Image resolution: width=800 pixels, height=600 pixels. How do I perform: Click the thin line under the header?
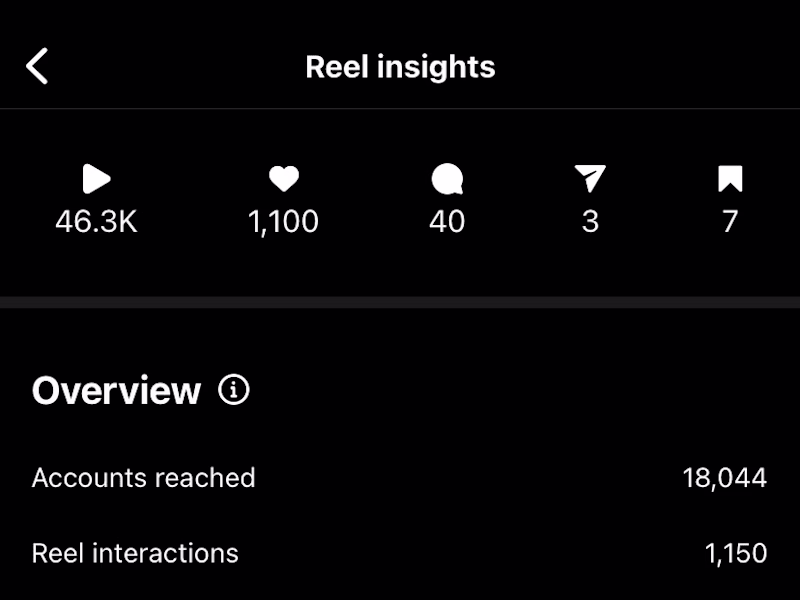[400, 108]
